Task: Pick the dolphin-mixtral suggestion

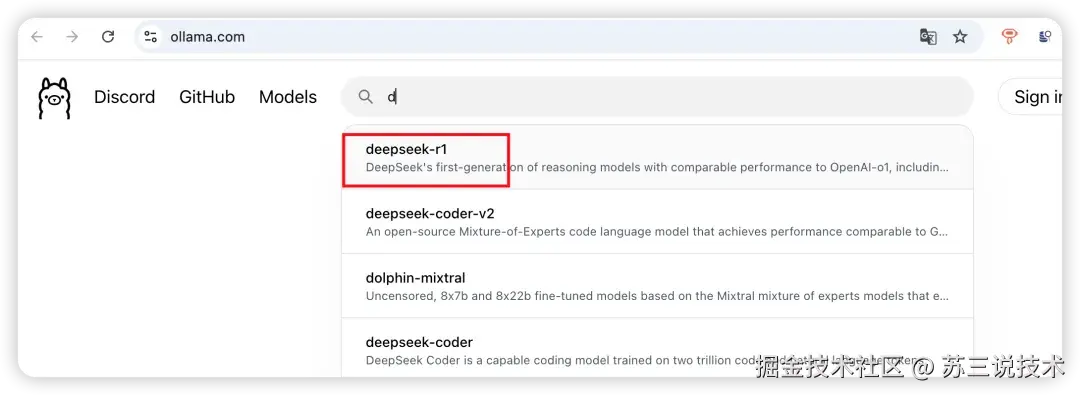Action: [x=657, y=286]
